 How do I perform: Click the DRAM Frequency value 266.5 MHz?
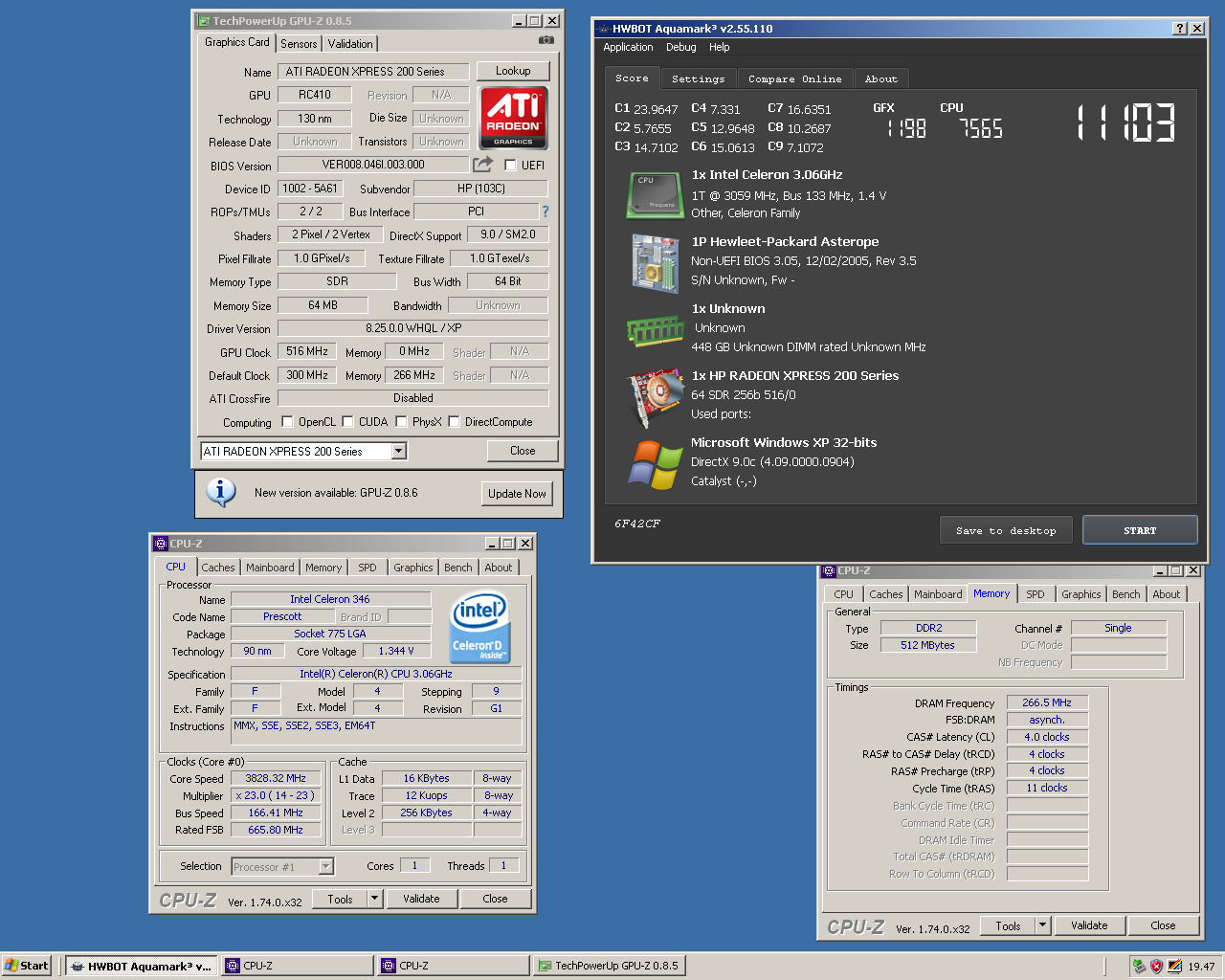(1047, 702)
